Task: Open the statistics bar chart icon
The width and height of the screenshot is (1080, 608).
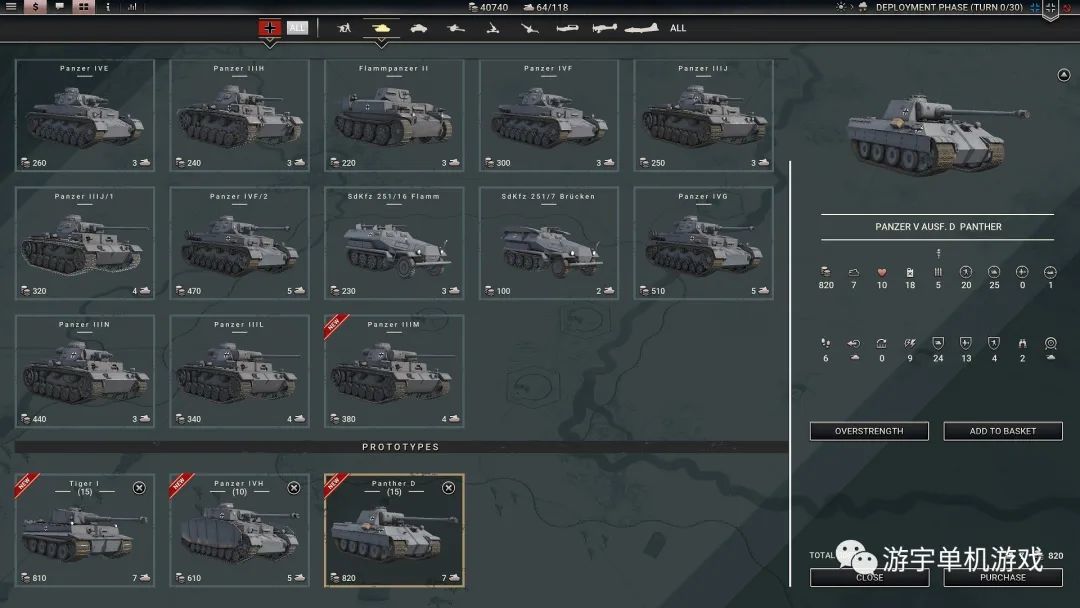Action: pyautogui.click(x=131, y=7)
